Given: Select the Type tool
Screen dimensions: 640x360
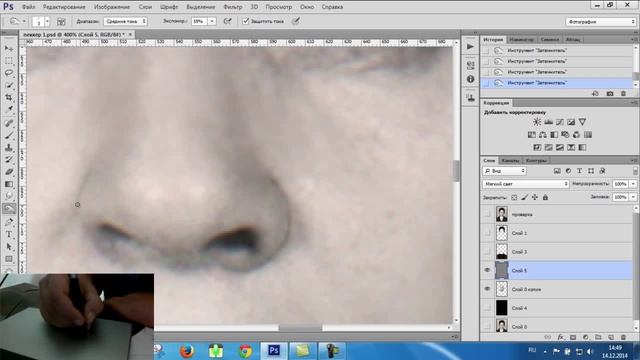Looking at the screenshot, I should (x=9, y=235).
